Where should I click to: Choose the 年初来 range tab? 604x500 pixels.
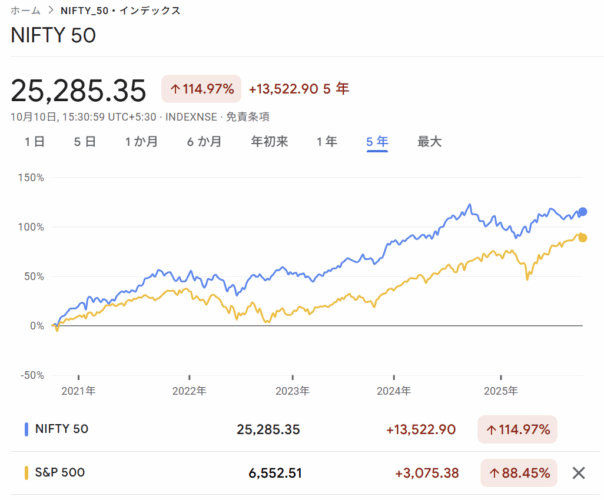(269, 142)
